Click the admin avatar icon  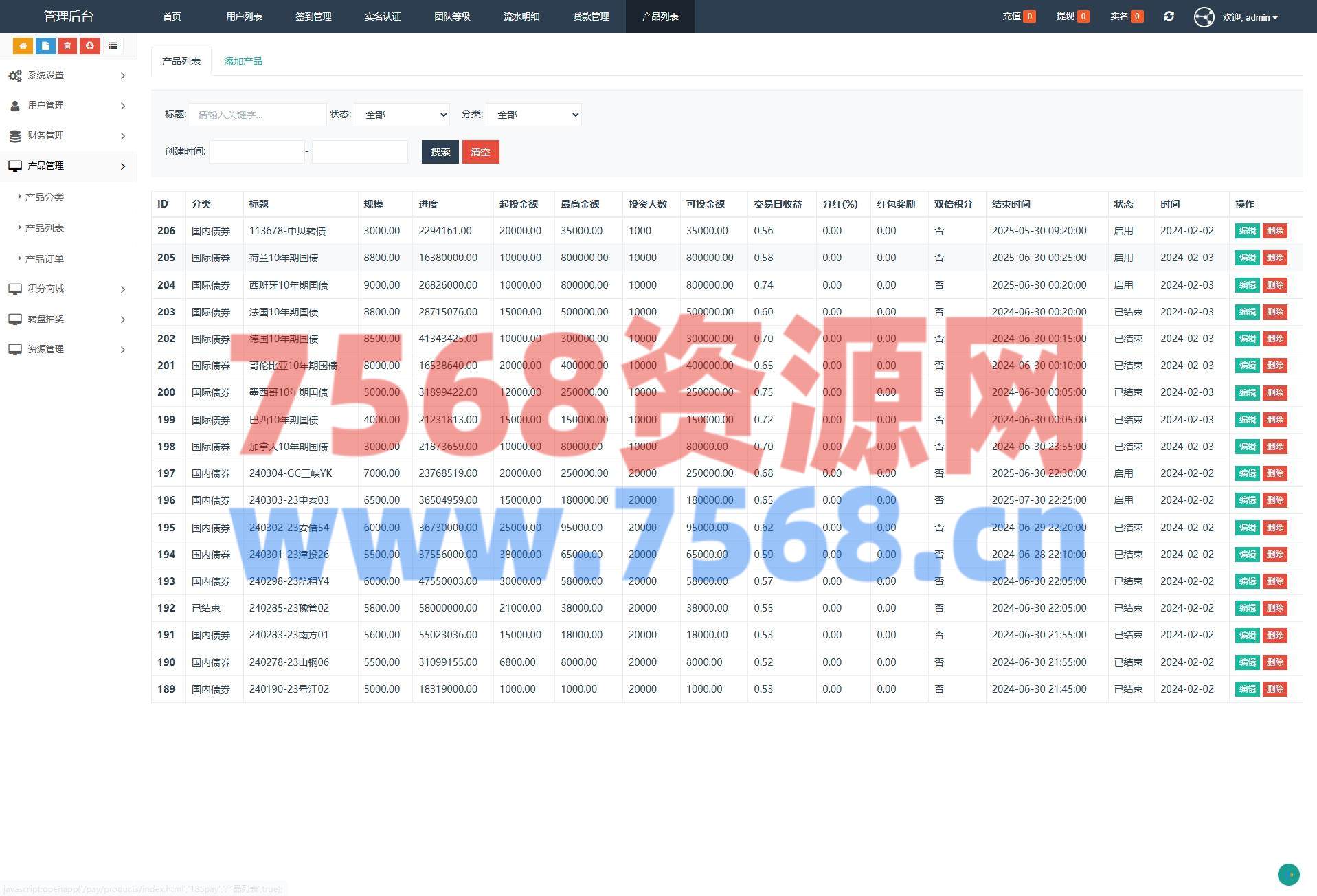[x=1204, y=17]
